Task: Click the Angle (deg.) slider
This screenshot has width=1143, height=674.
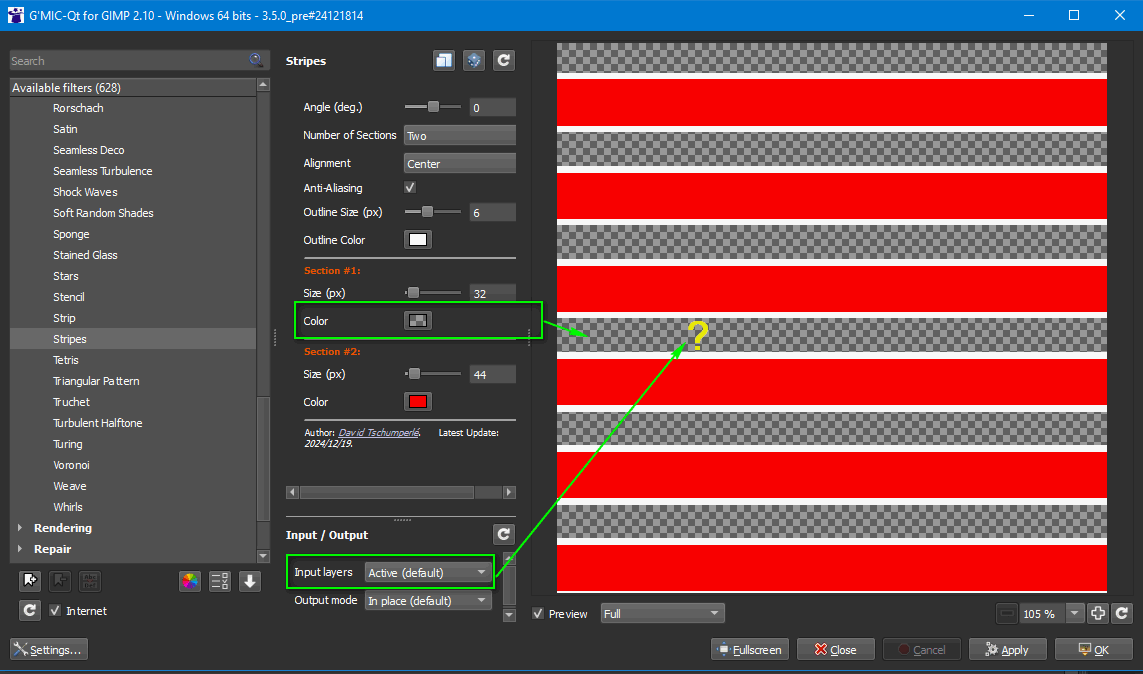Action: (x=433, y=107)
